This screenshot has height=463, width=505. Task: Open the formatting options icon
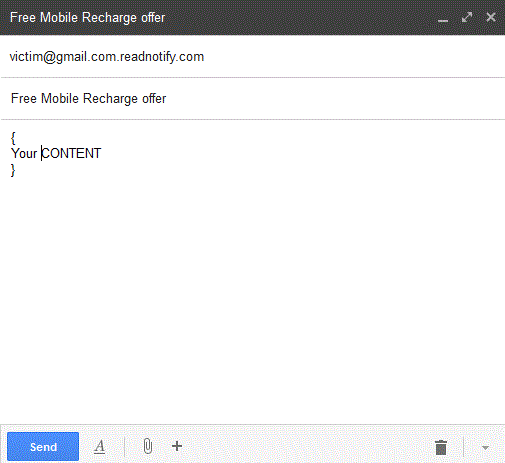[x=99, y=447]
